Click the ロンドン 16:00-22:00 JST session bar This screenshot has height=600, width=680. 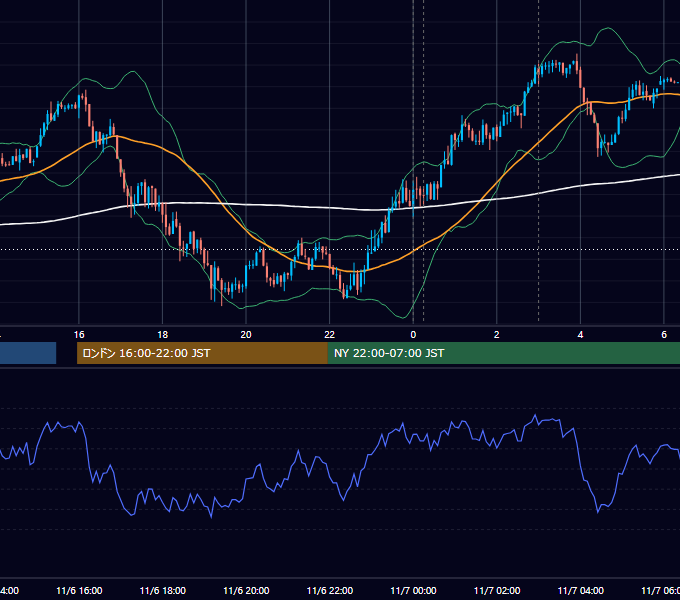202,353
